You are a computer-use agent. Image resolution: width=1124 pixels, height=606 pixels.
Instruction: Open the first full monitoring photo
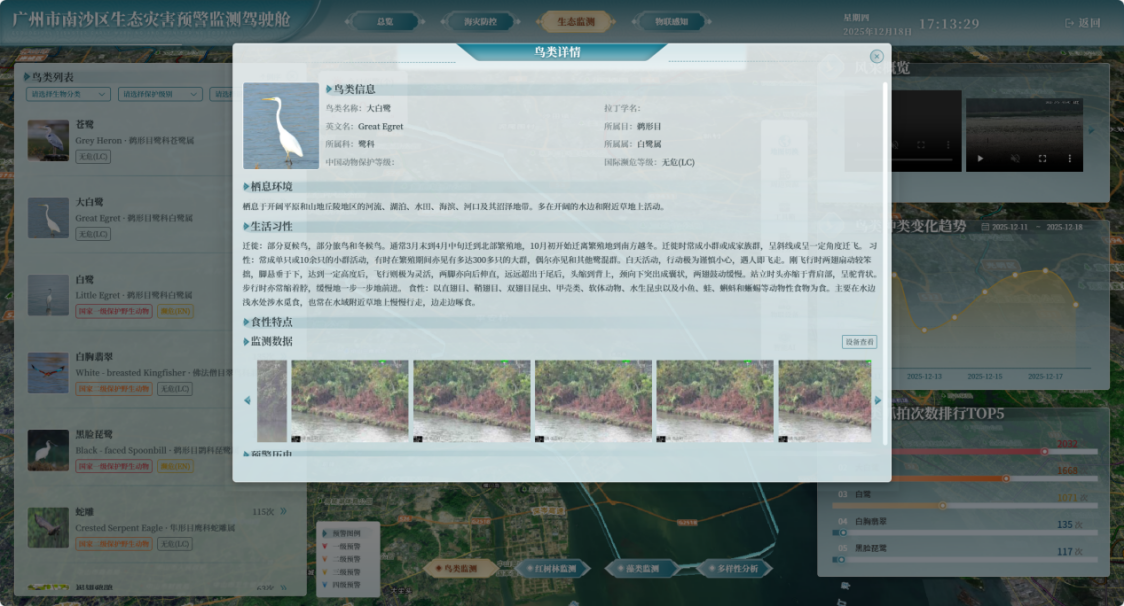pos(350,401)
